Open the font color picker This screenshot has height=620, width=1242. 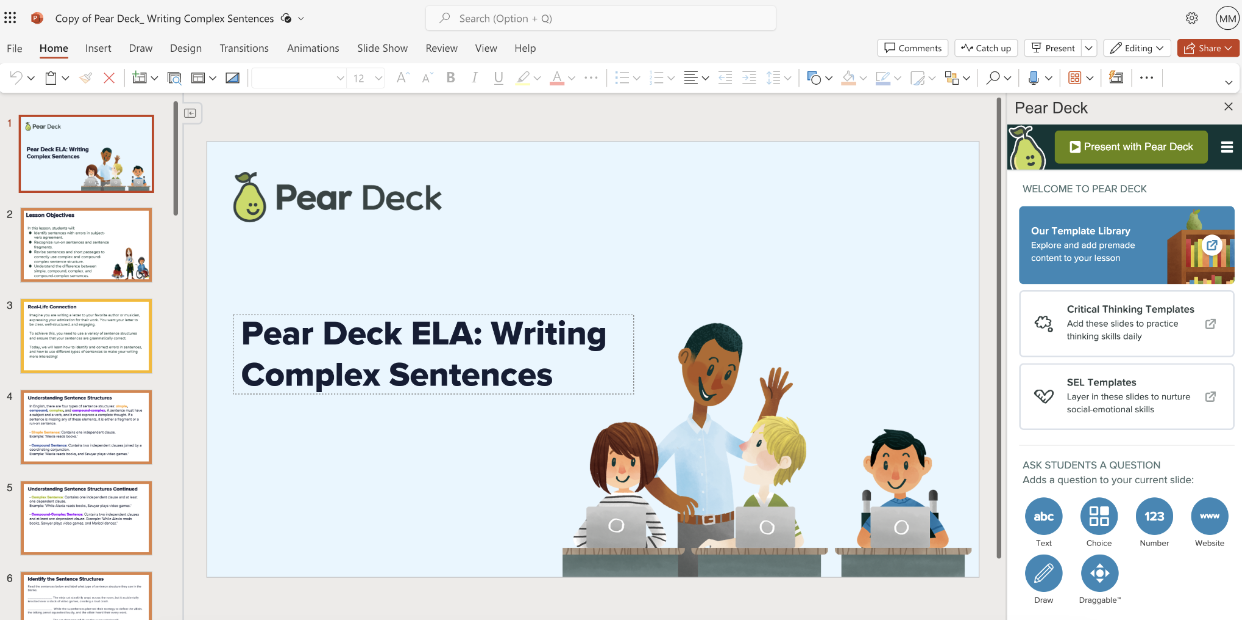pos(558,77)
